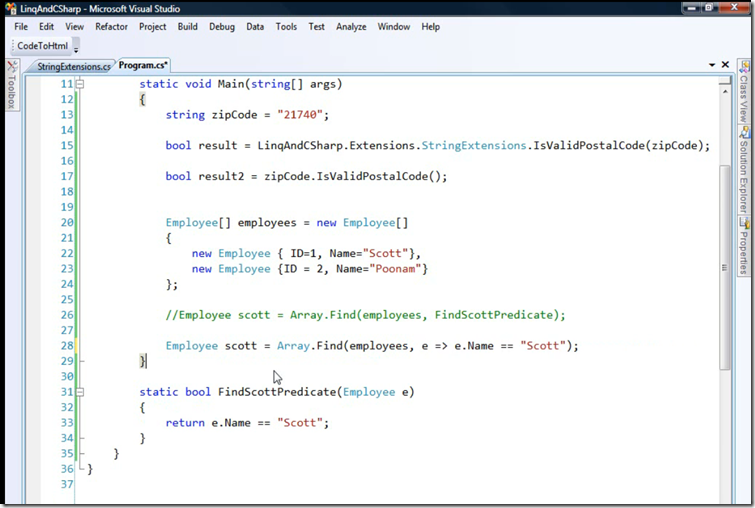Open the Toolbox side panel
Screen dimensions: 755x508
12,85
